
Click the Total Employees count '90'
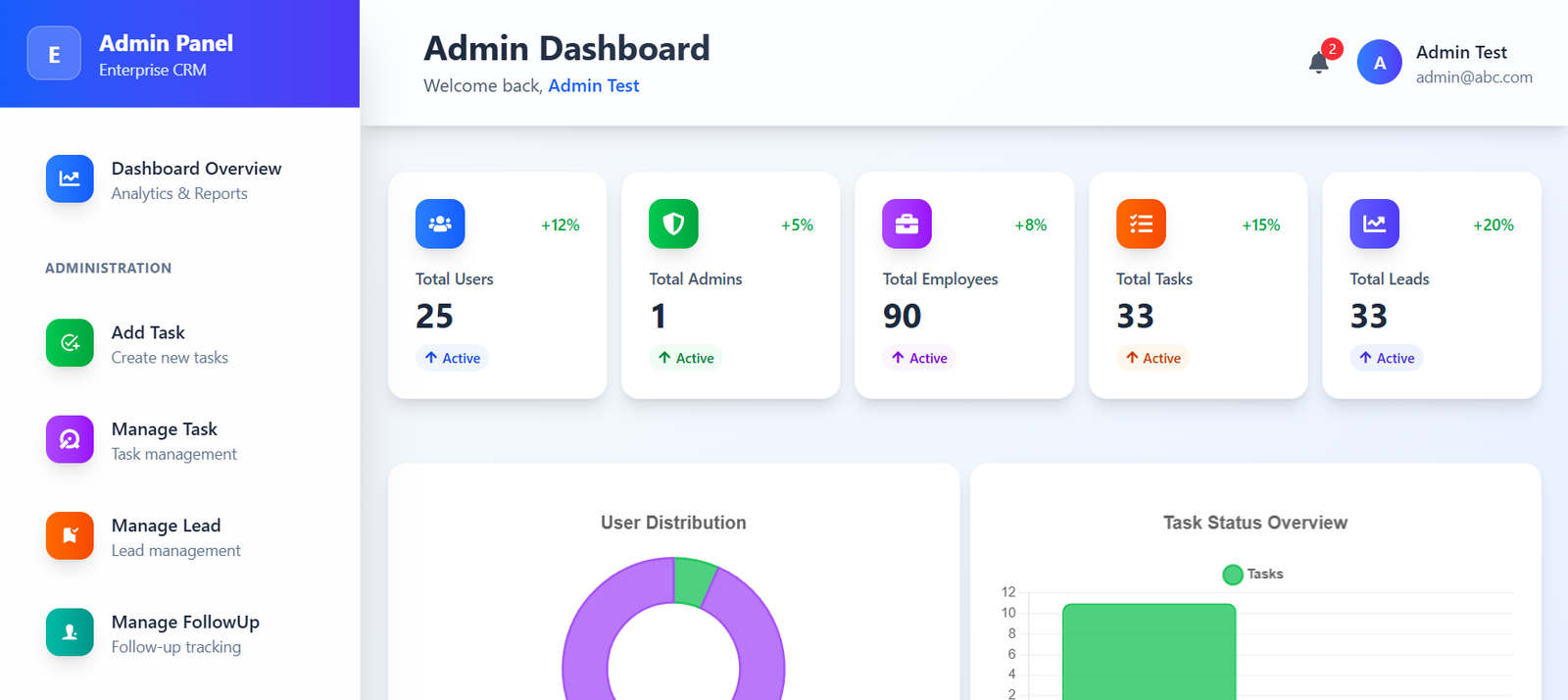(x=902, y=316)
